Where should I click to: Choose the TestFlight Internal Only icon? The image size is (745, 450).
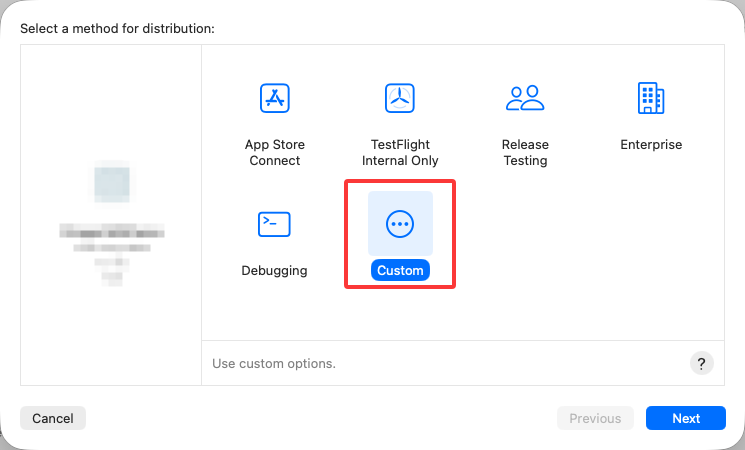click(400, 98)
